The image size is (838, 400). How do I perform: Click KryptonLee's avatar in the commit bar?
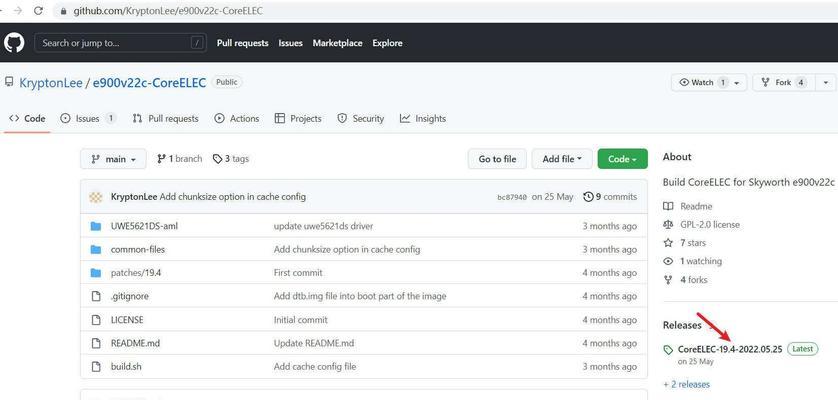pos(96,197)
